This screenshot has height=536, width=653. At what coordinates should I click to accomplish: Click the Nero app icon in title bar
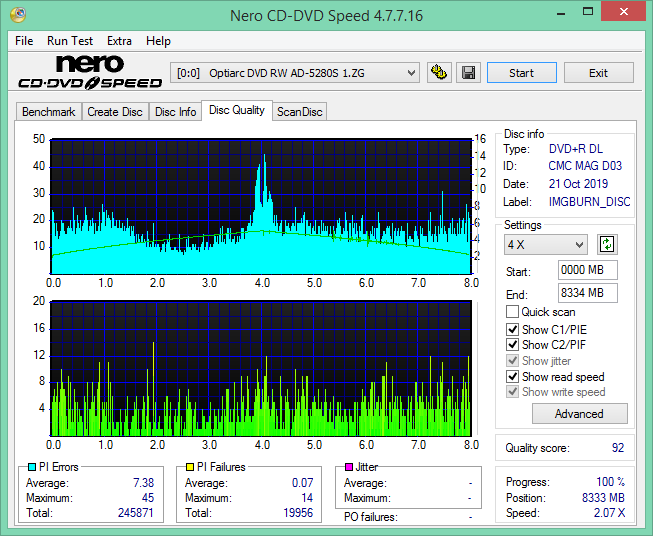point(18,15)
